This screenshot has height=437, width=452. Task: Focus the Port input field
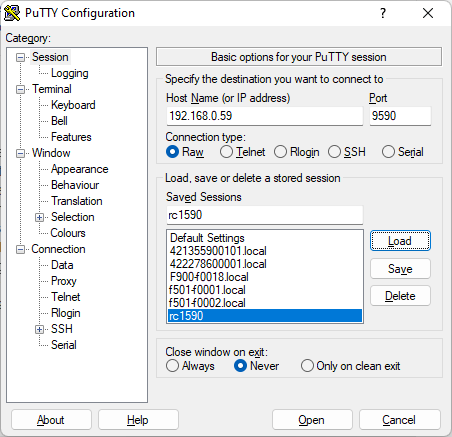tap(400, 116)
